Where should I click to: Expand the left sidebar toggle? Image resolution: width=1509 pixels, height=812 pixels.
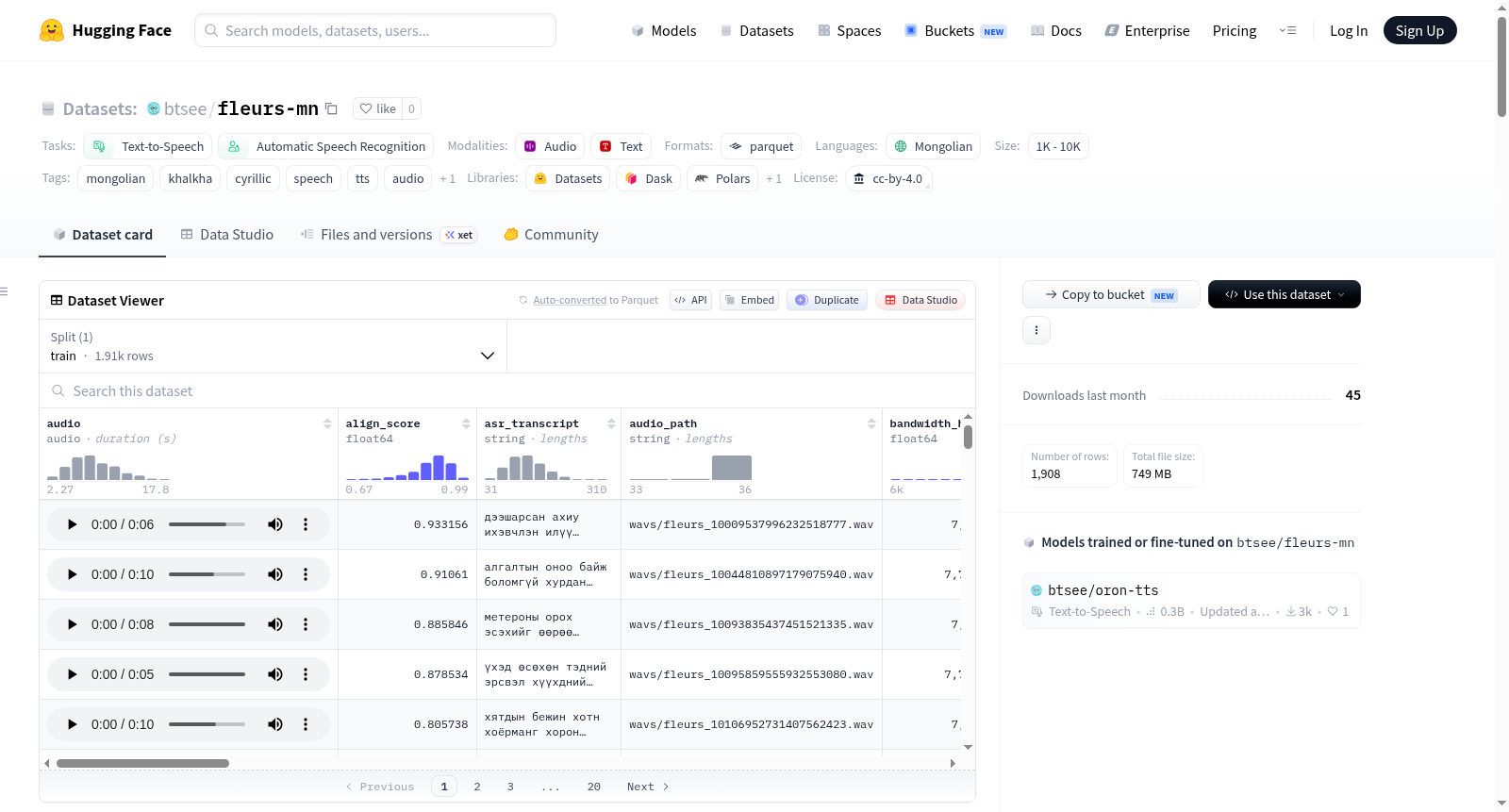(5, 291)
